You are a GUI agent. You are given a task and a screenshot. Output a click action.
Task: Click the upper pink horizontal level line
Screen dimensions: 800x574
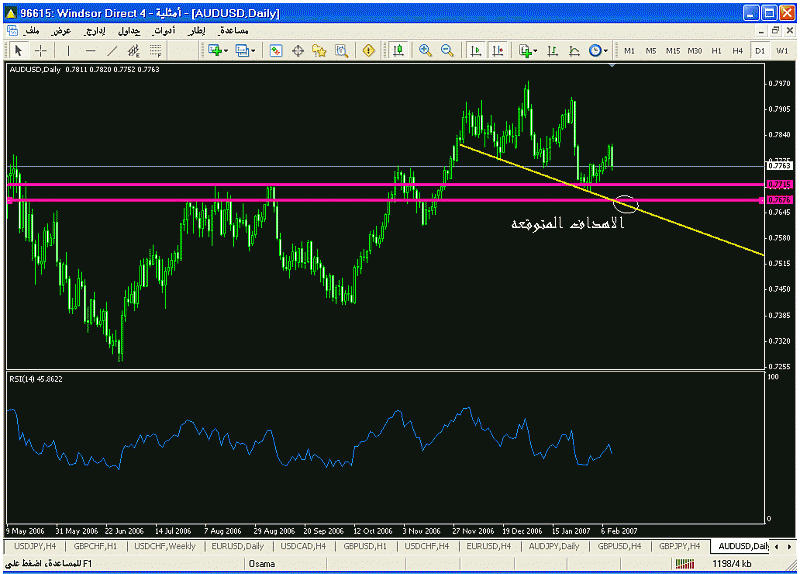point(300,184)
